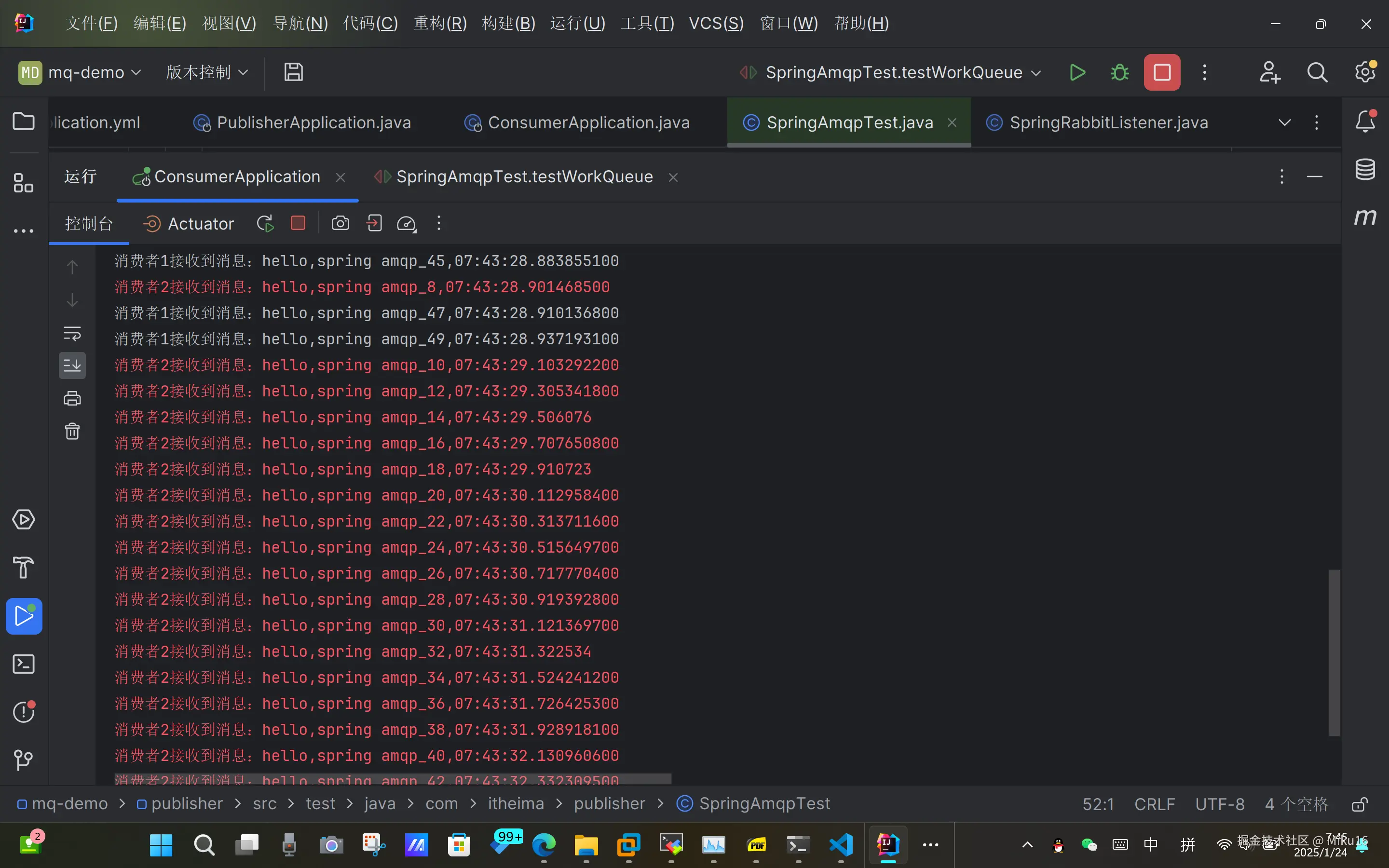Click UTF-8 encoding in status bar
Image resolution: width=1389 pixels, height=868 pixels.
click(x=1220, y=804)
